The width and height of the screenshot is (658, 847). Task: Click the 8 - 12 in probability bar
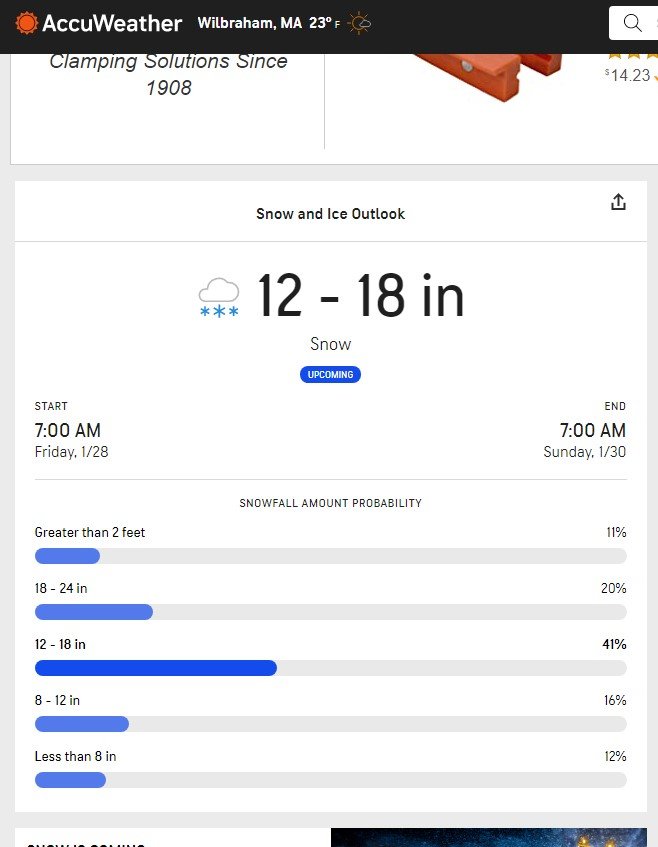tap(331, 724)
